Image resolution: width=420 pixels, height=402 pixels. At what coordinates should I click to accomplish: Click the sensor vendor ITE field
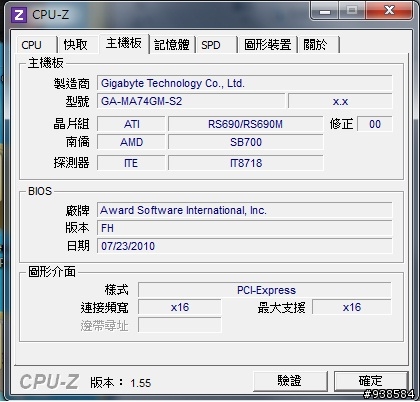pyautogui.click(x=131, y=163)
